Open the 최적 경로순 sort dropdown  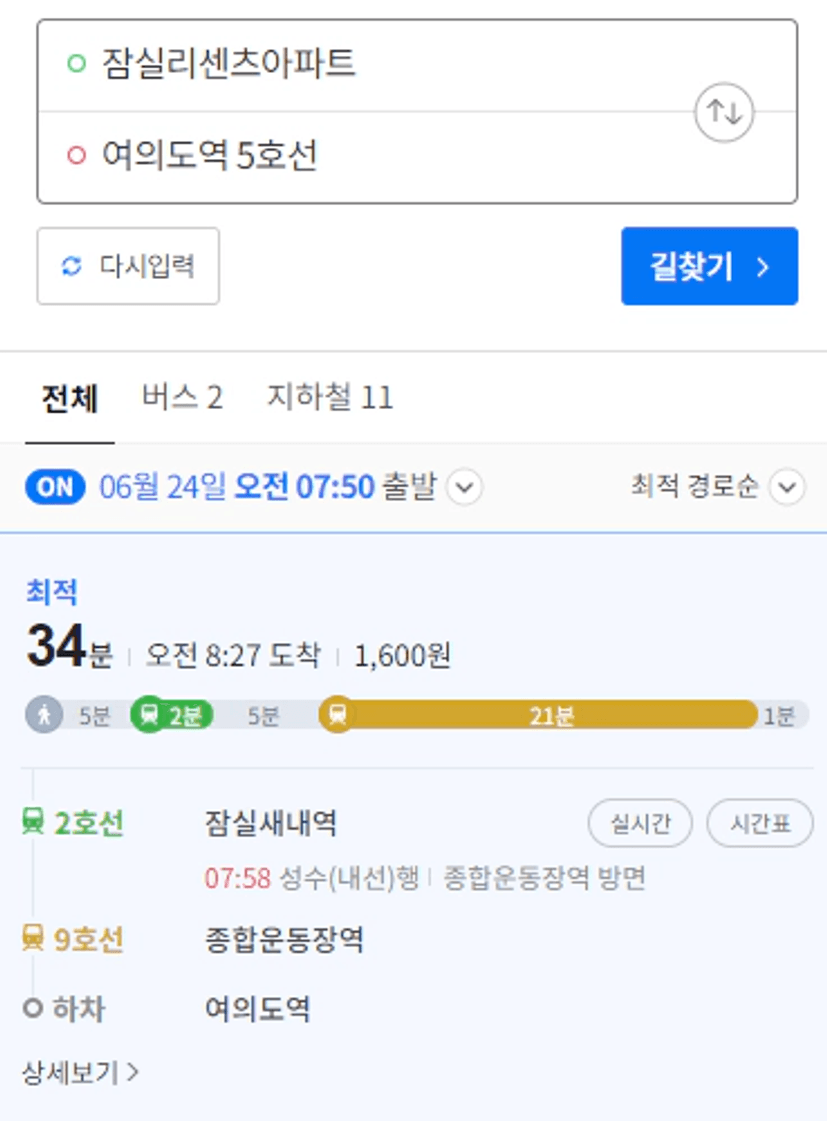point(718,486)
